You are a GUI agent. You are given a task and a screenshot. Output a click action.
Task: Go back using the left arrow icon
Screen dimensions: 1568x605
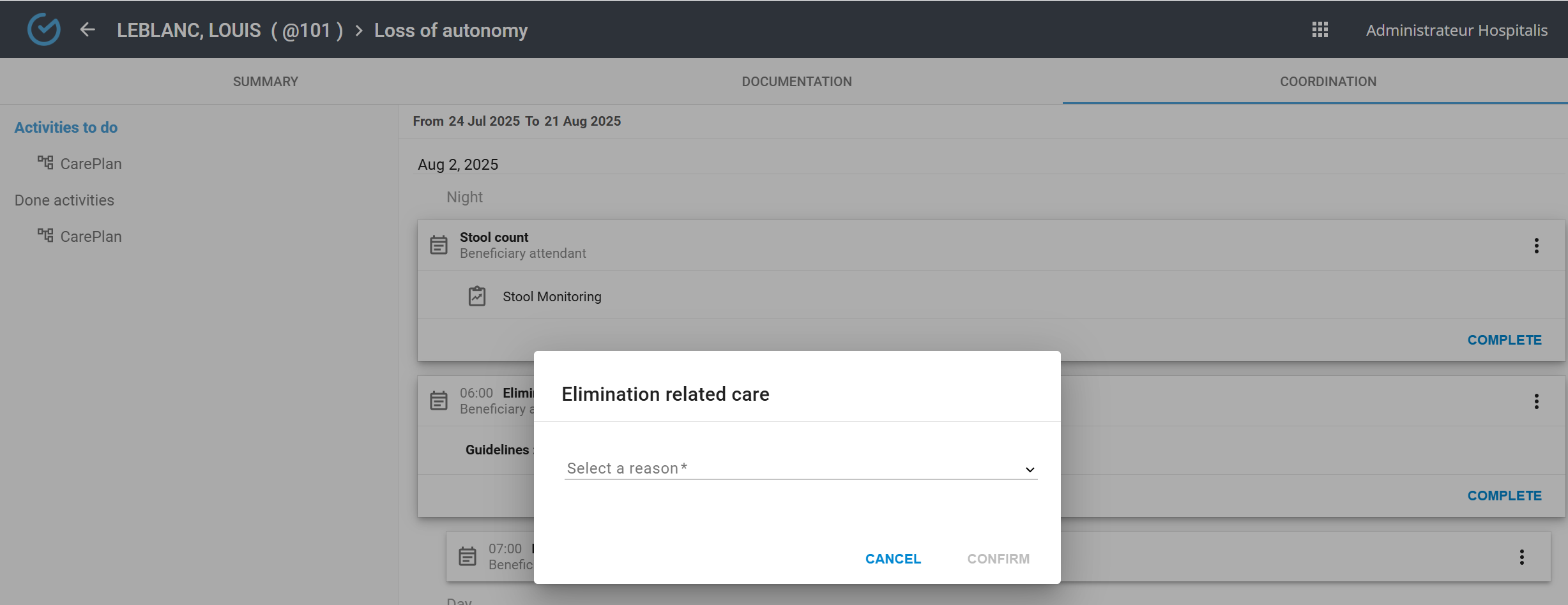[88, 29]
